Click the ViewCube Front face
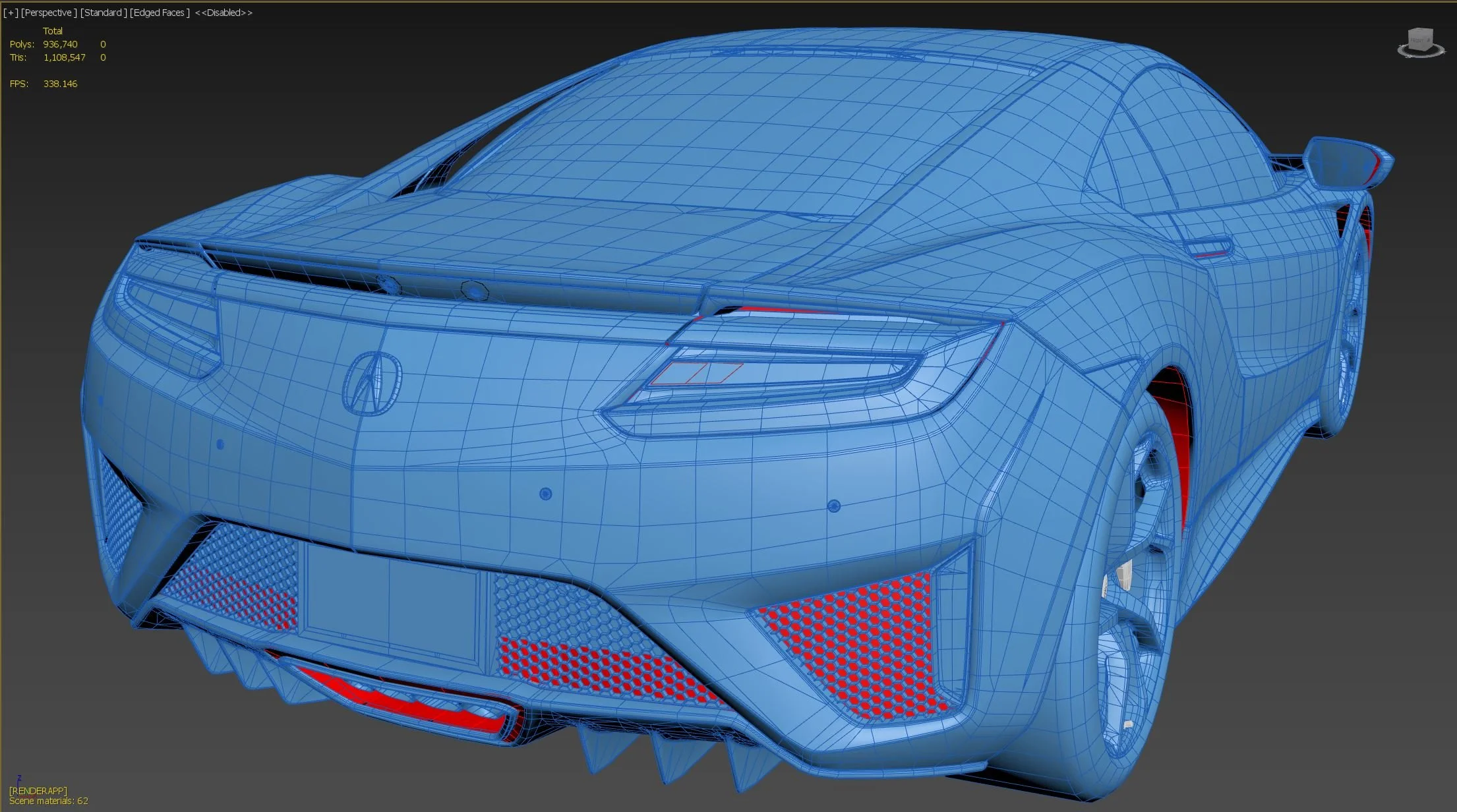1457x812 pixels. 1419,40
